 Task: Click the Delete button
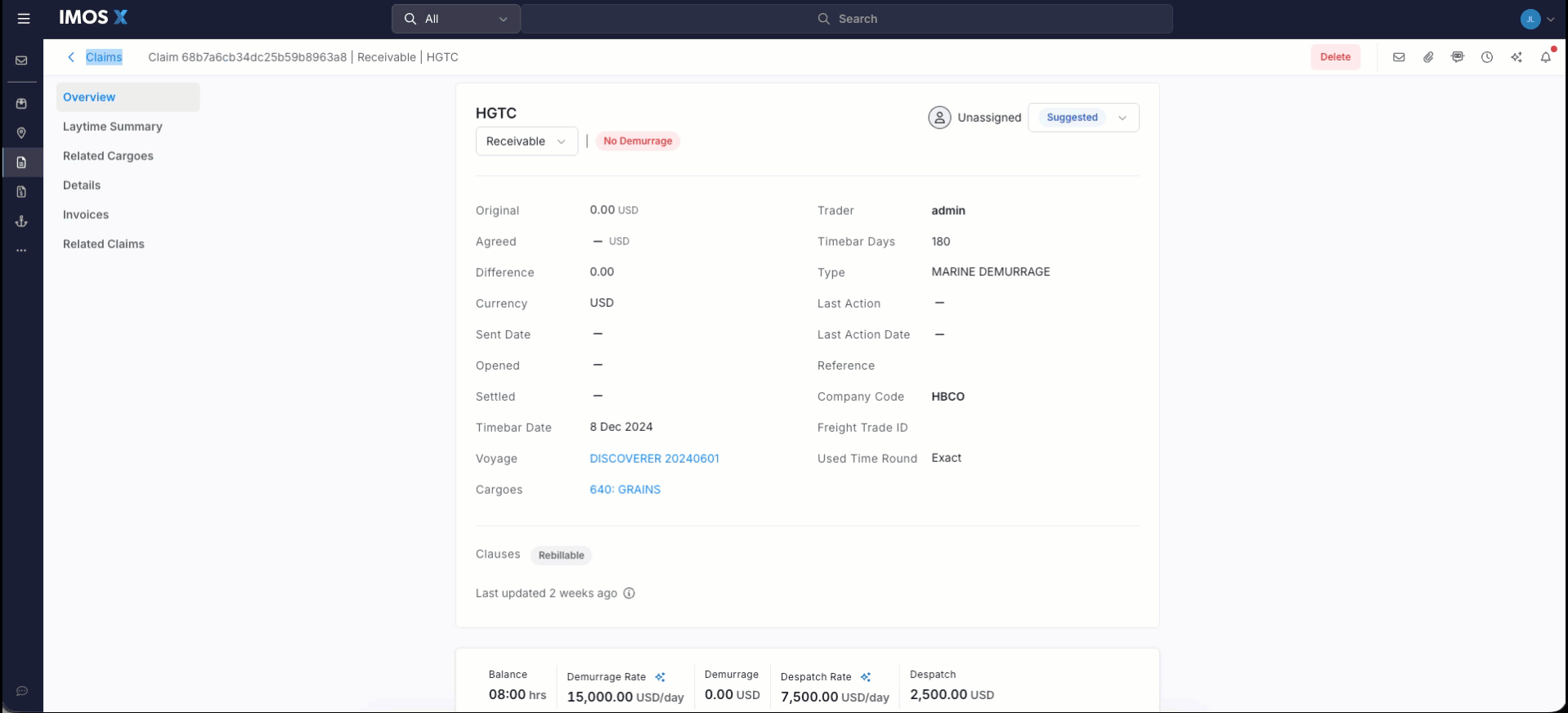tap(1335, 57)
